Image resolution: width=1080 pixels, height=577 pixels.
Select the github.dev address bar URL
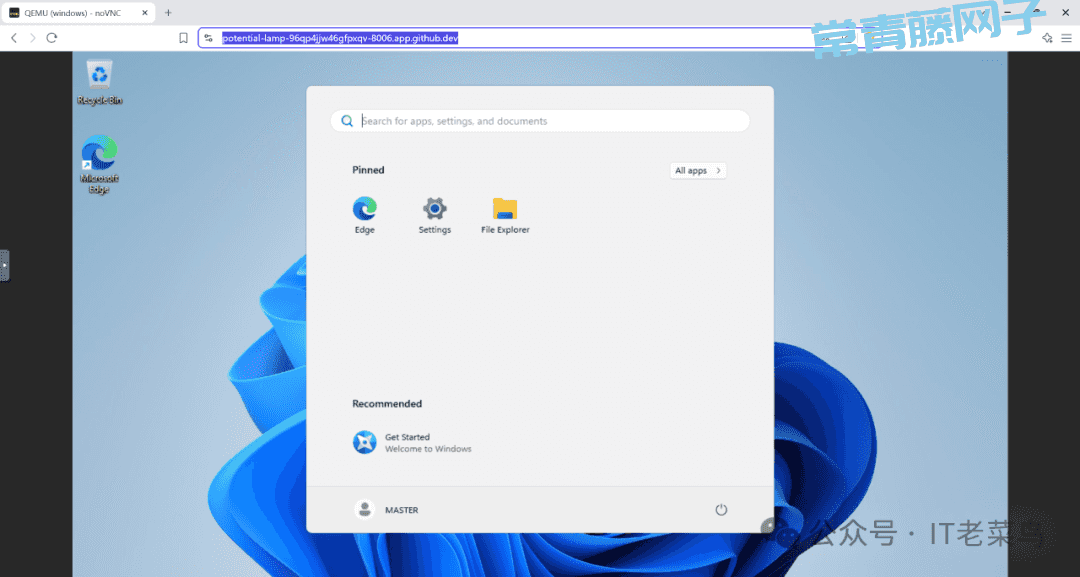click(x=340, y=38)
